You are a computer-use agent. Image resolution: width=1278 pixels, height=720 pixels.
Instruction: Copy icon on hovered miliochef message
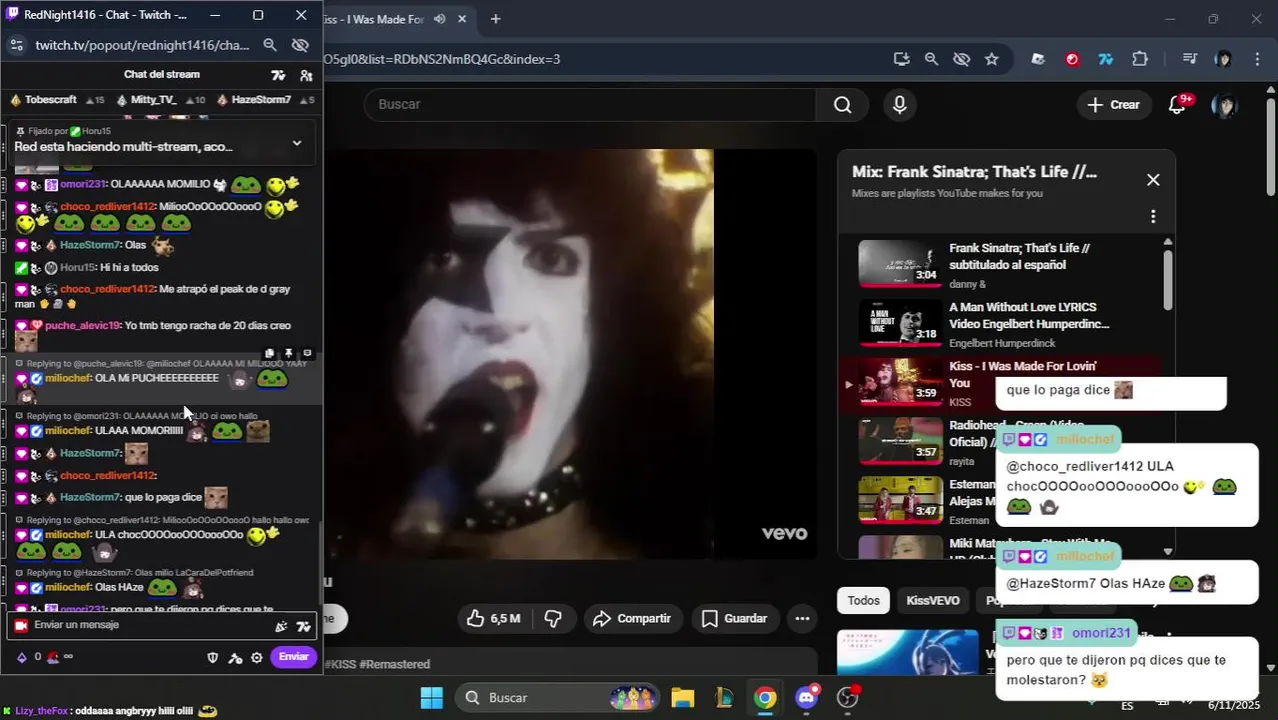pos(270,353)
